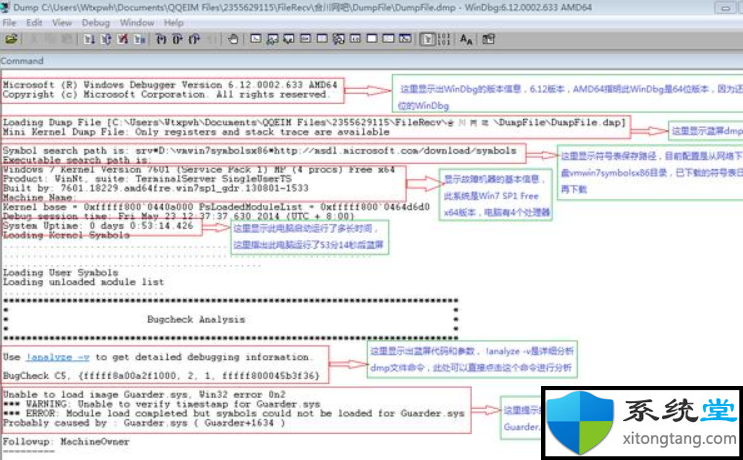
Task: Click the 'Kernel base' address line
Action: [x=216, y=207]
